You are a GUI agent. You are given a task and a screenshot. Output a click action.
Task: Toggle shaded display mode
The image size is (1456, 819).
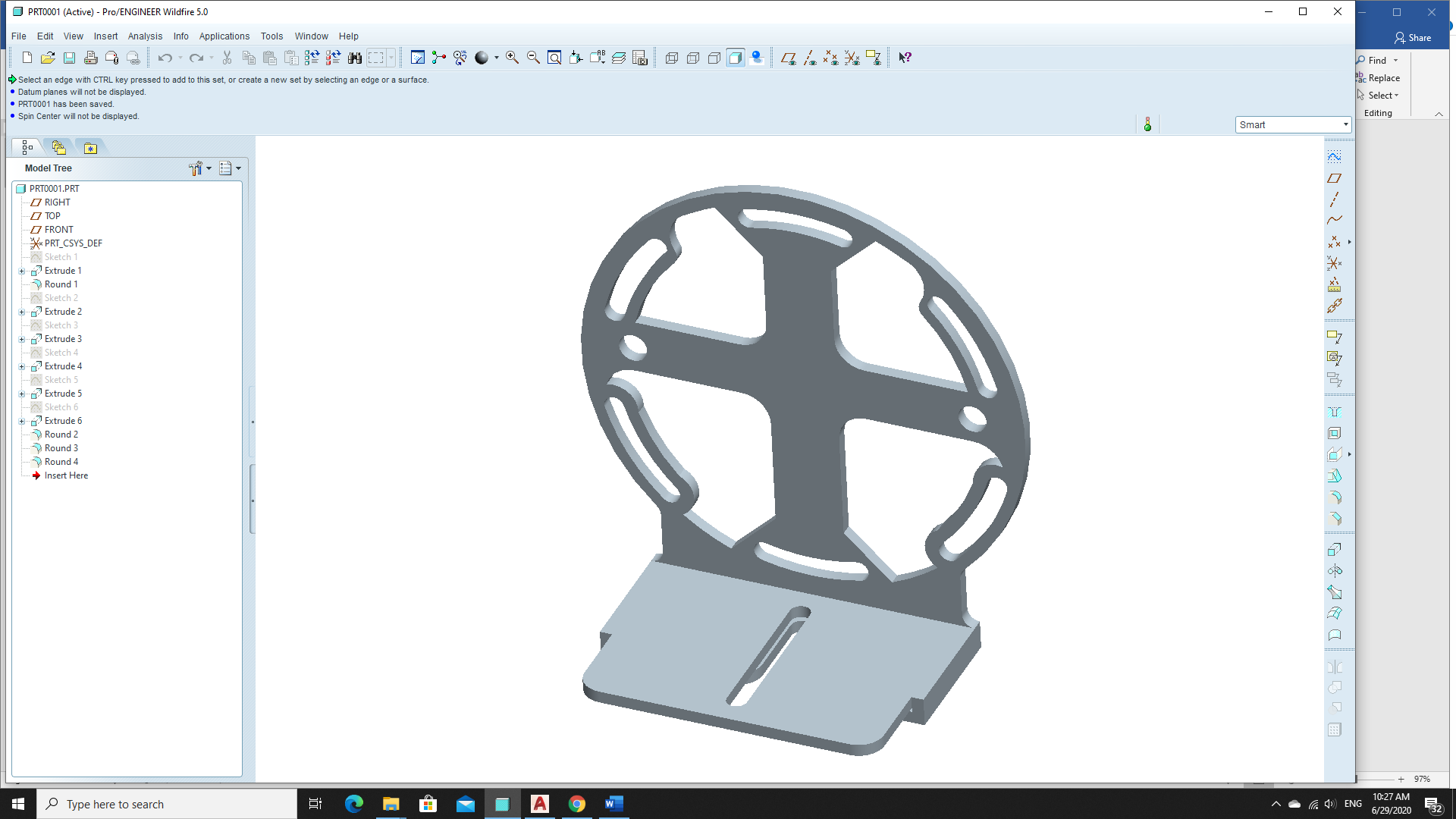(735, 58)
